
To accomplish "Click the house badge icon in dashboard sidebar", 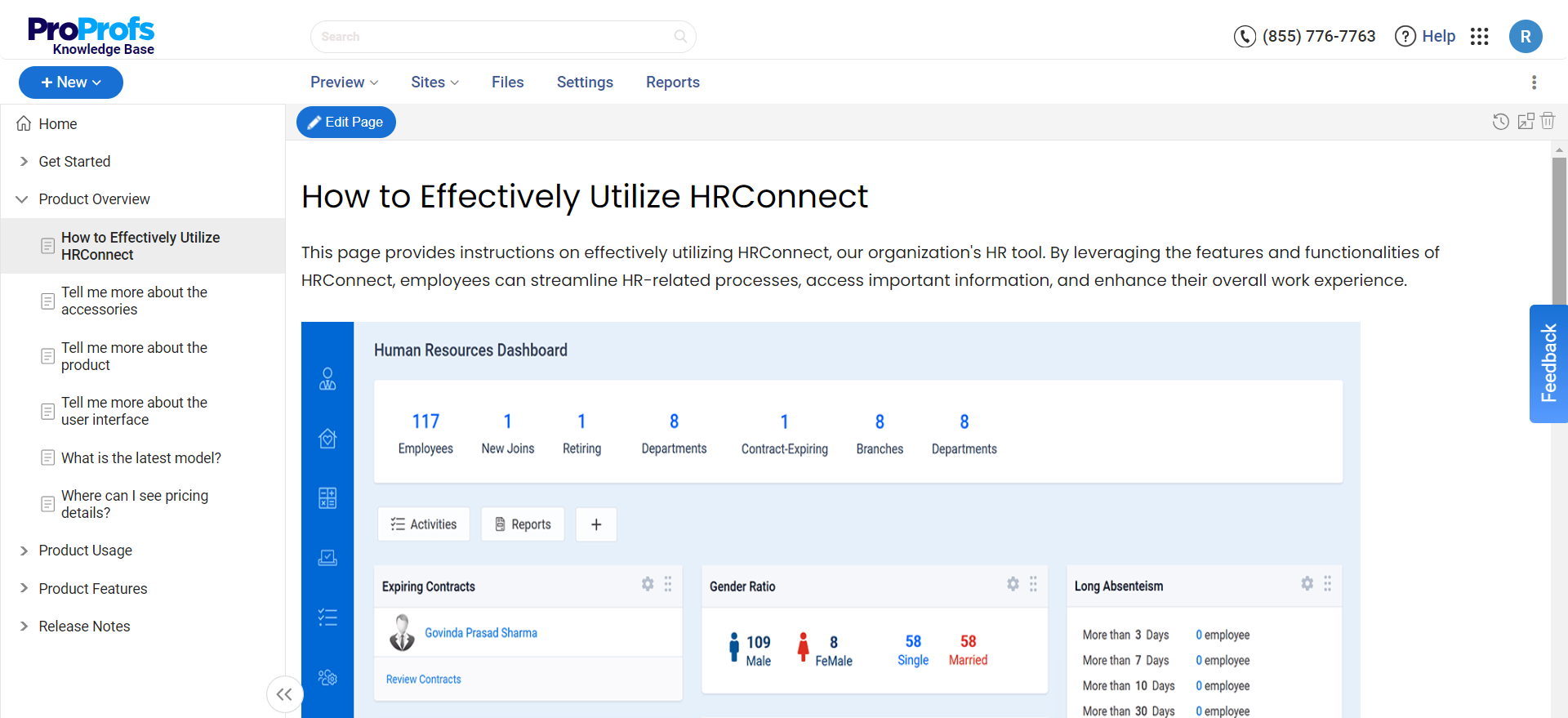I will coord(327,439).
